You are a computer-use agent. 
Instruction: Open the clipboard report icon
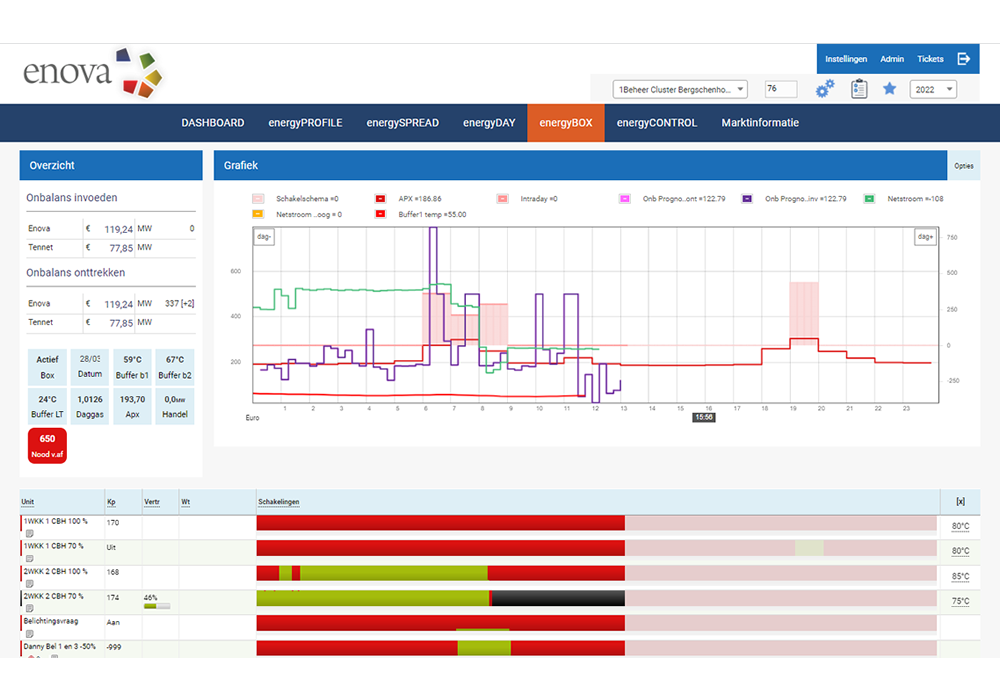[858, 89]
